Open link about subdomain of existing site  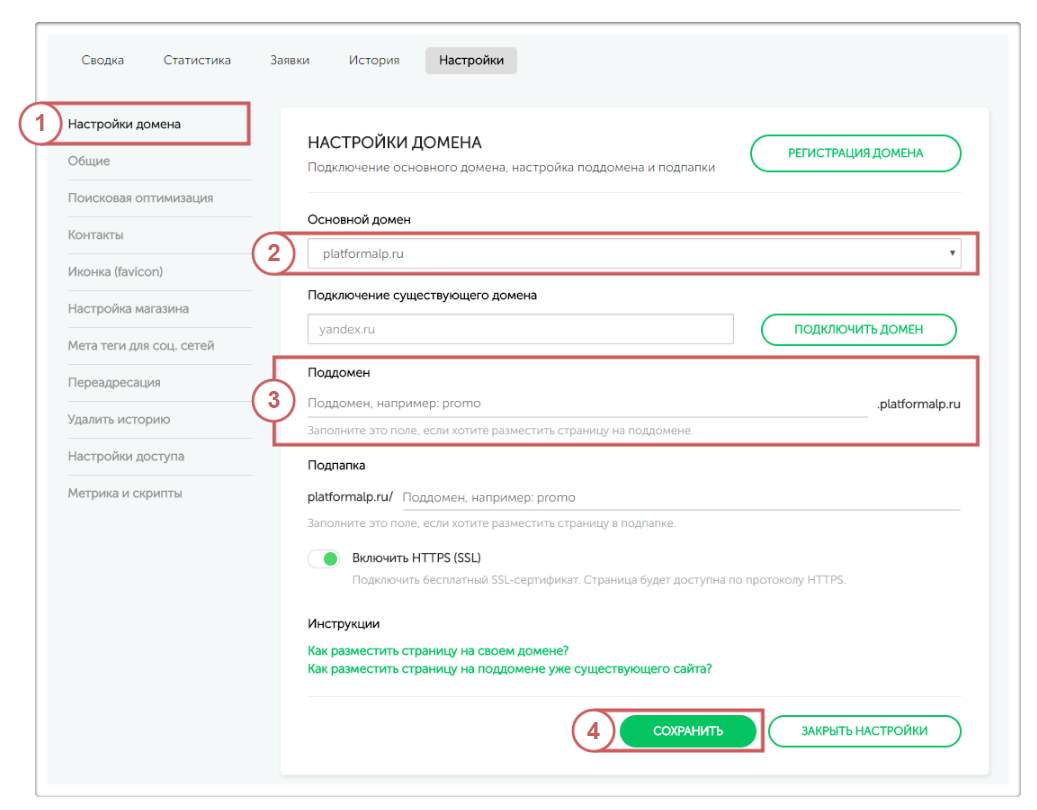(x=510, y=669)
